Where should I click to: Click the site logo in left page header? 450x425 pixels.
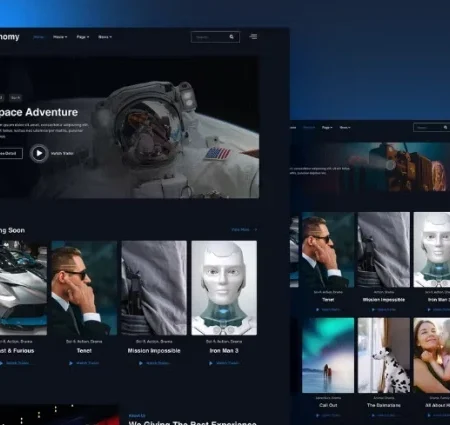click(x=10, y=37)
